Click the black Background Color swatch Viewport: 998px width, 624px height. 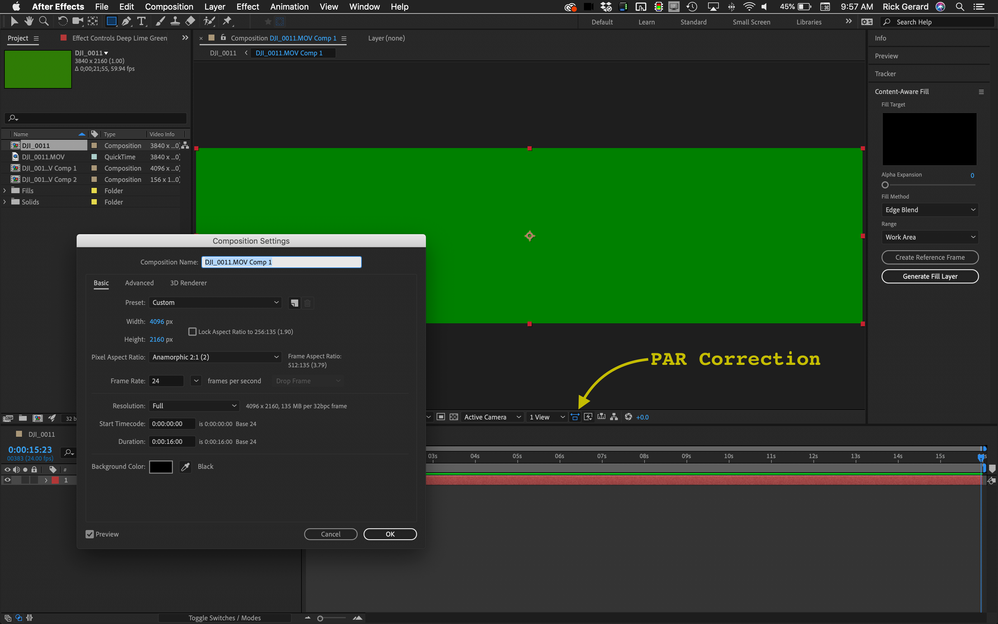click(x=160, y=465)
